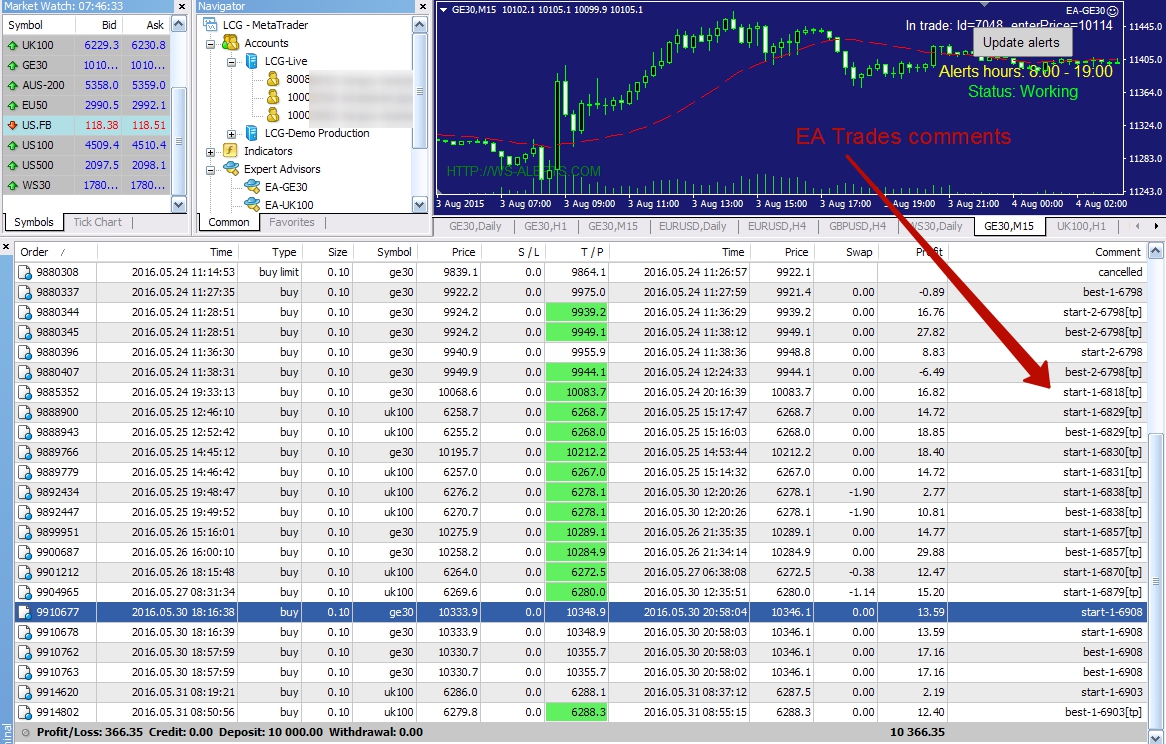Collapse the LCG-Live account node

tap(232, 61)
